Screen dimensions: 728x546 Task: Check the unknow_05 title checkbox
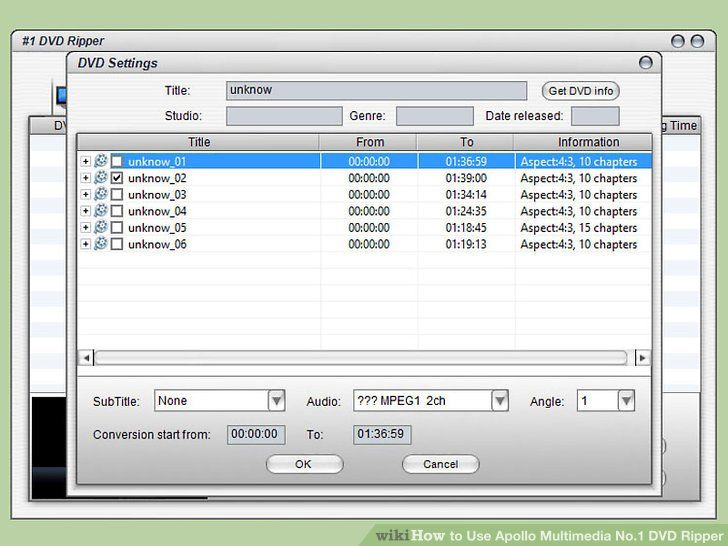coord(117,228)
